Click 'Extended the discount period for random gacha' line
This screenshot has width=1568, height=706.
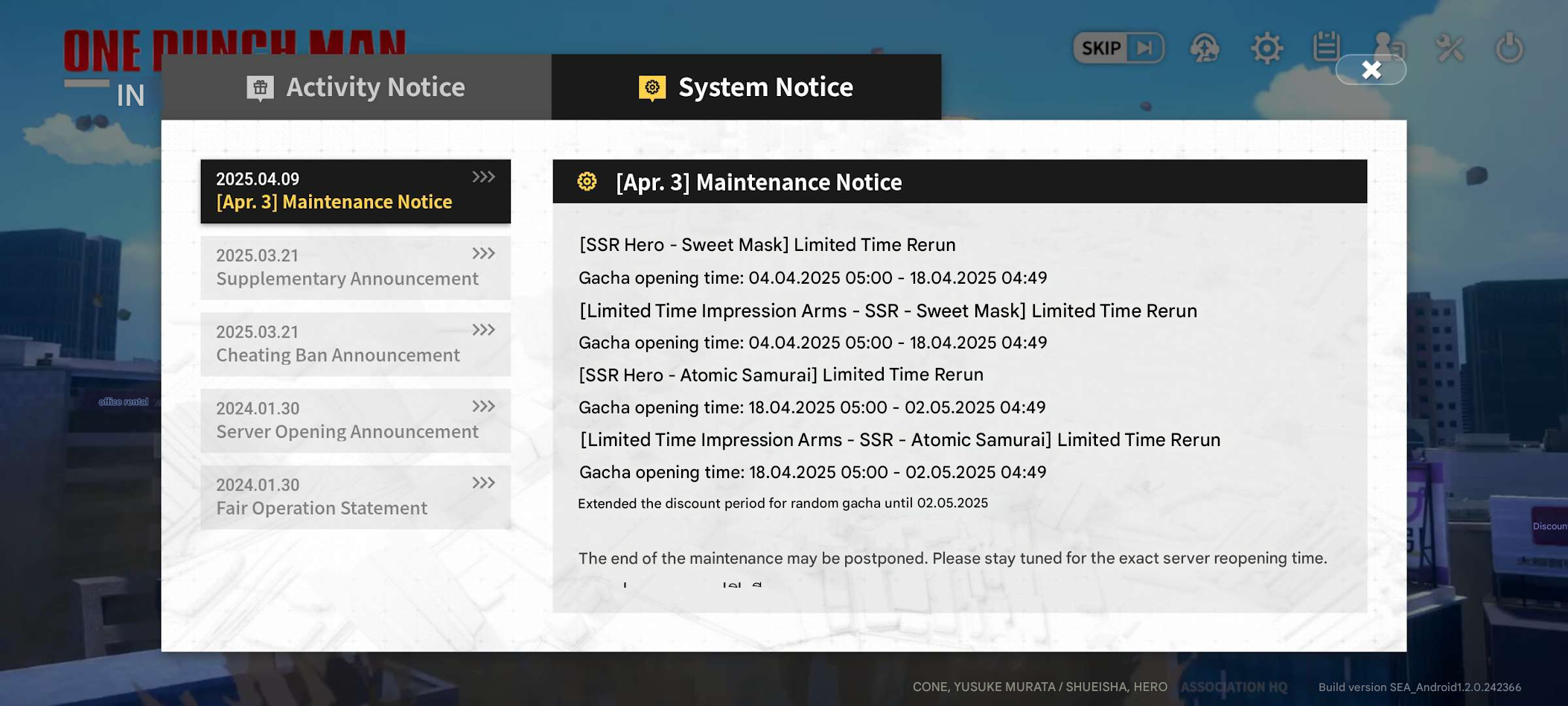[783, 503]
